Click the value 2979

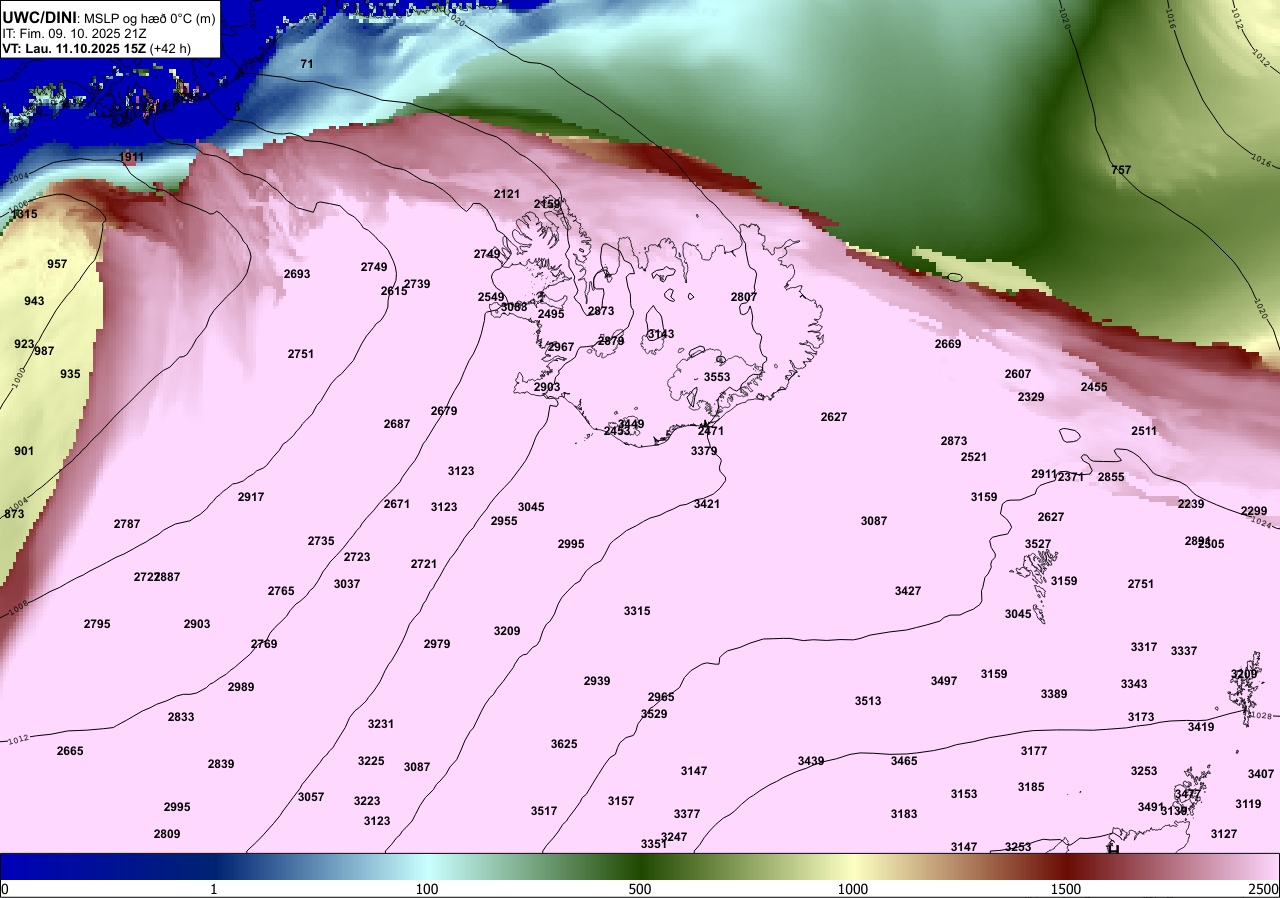click(x=437, y=644)
